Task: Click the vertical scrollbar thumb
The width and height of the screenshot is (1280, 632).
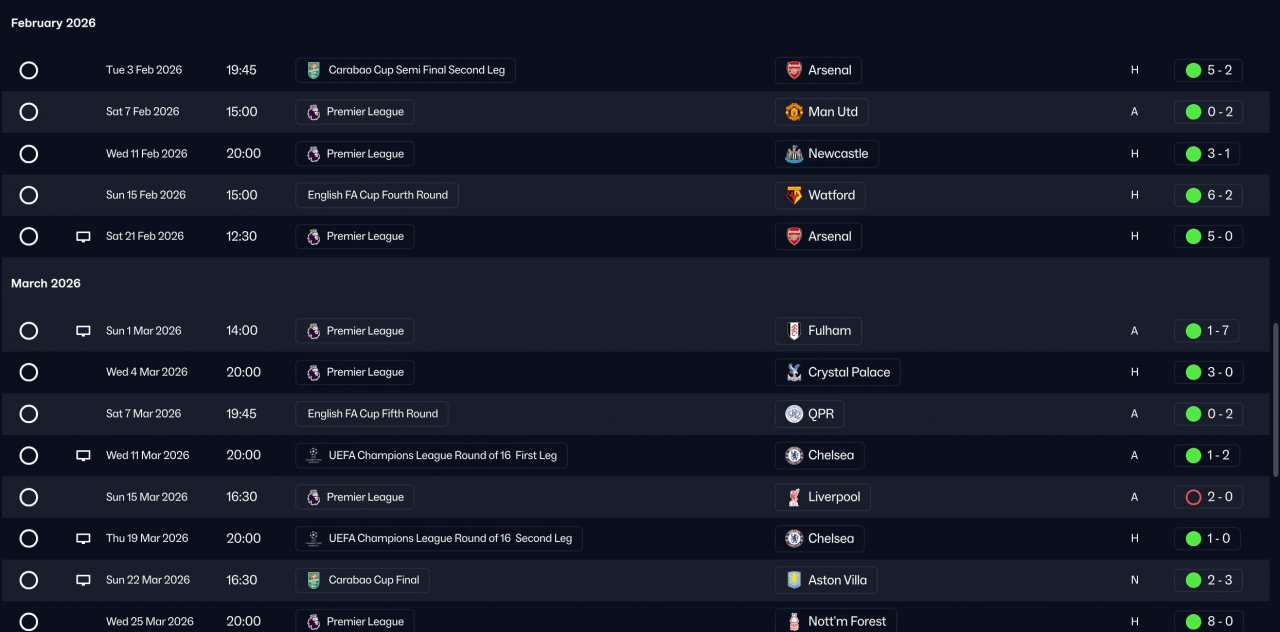Action: [1273, 400]
